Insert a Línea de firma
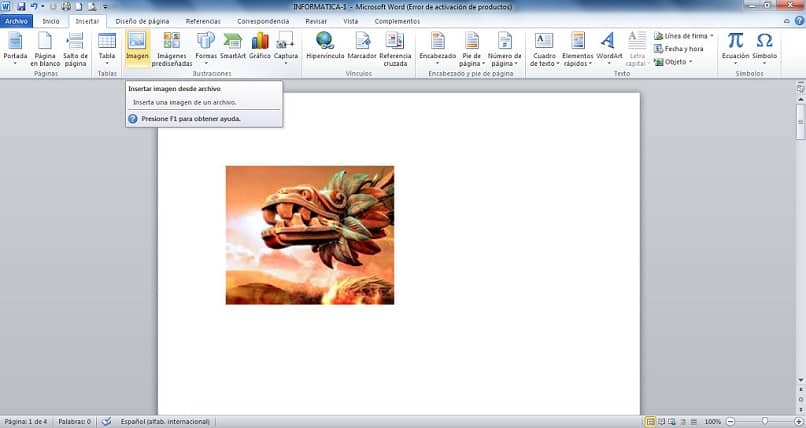Screen dimensions: 806x428 coord(683,36)
